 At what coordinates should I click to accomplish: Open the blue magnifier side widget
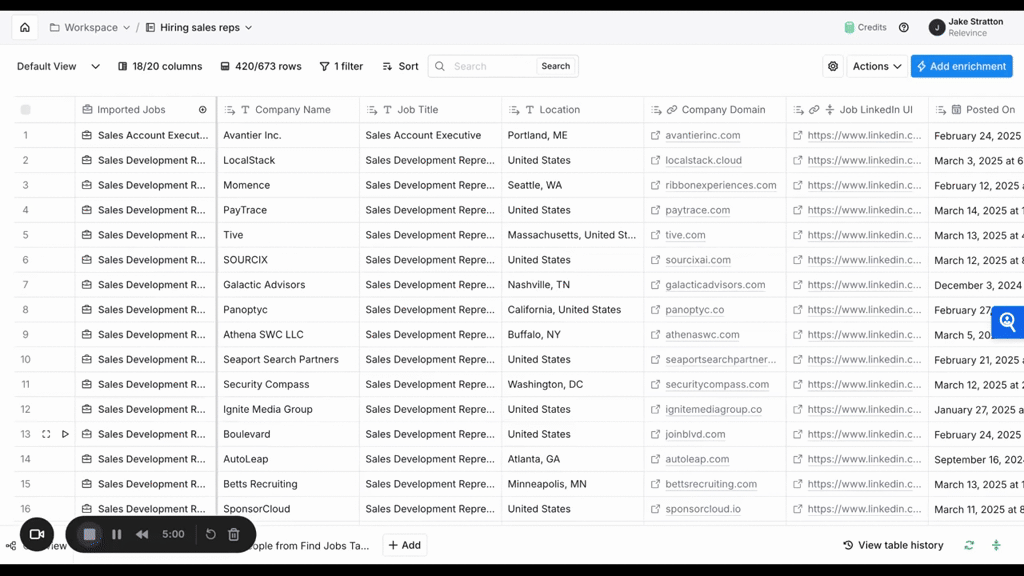coord(1007,321)
